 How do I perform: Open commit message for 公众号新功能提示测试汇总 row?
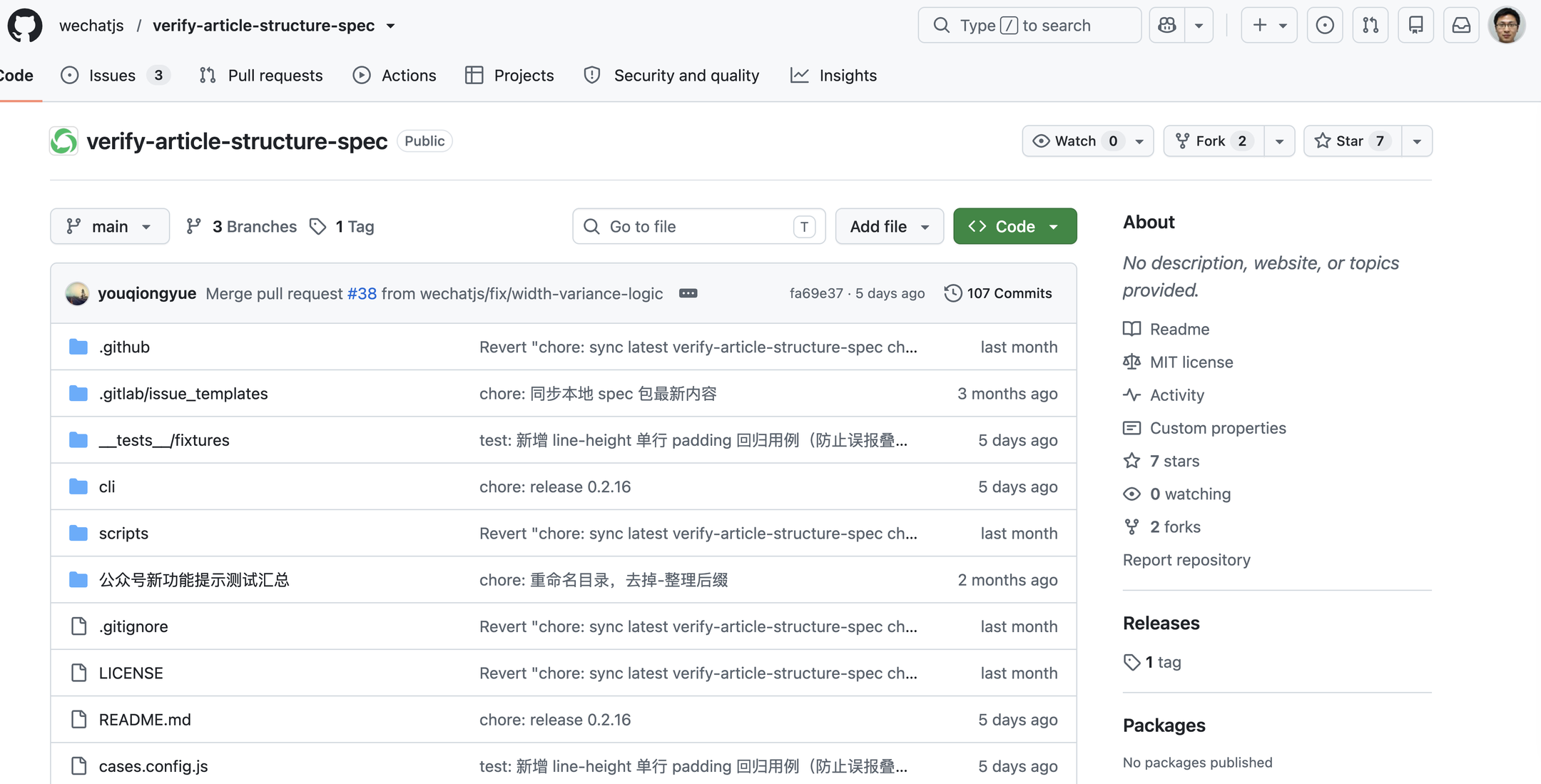coord(604,580)
